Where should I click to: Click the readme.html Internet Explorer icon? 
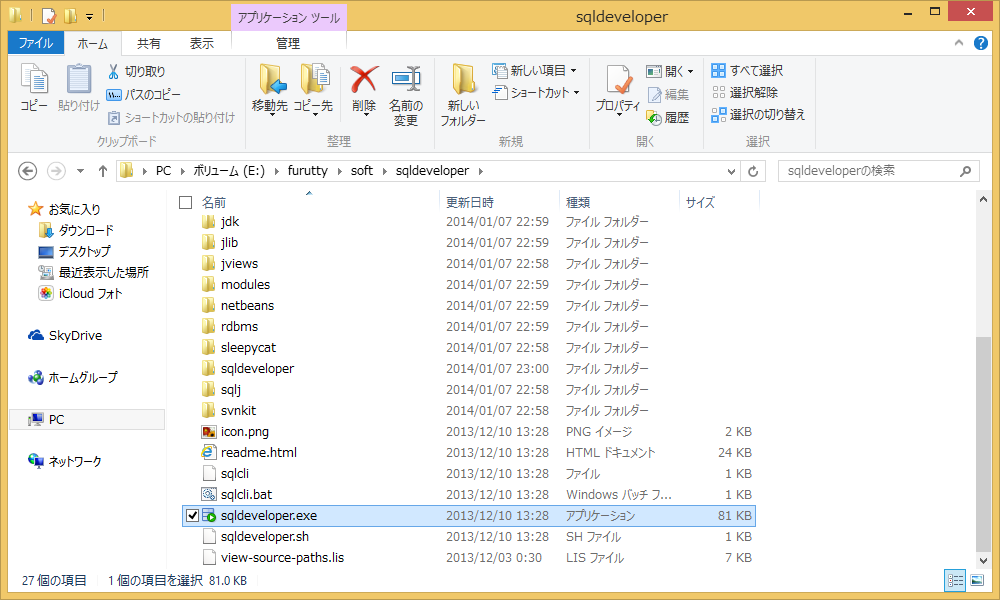[209, 452]
